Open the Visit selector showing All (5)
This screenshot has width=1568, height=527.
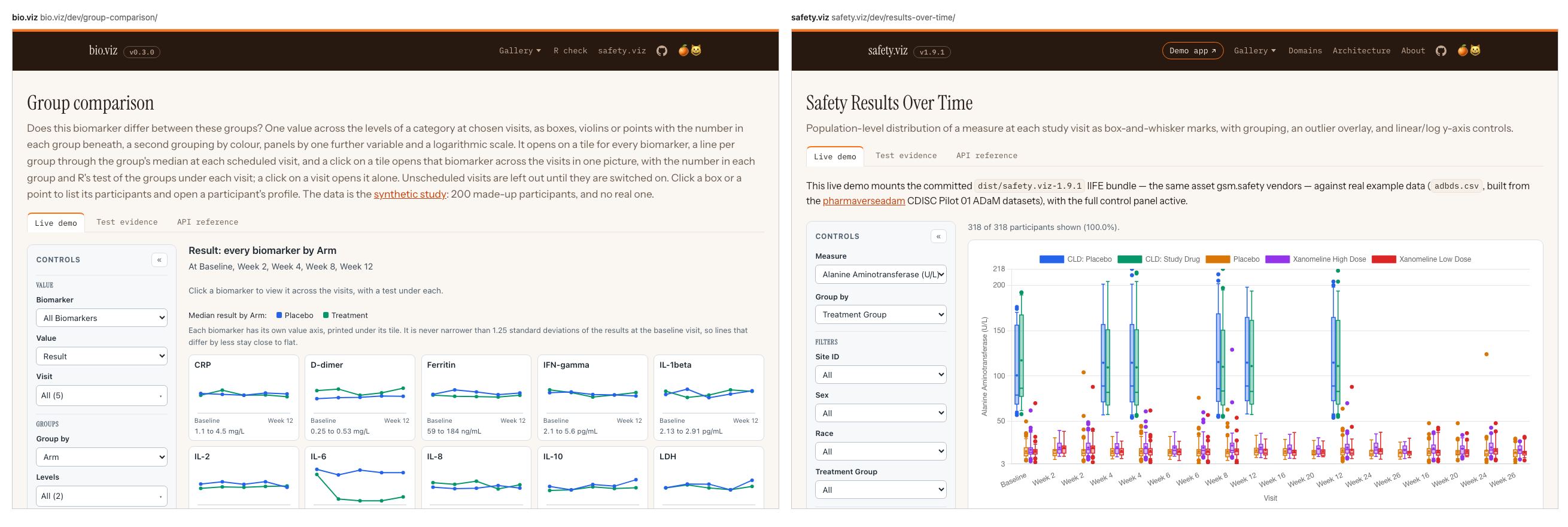tap(102, 395)
